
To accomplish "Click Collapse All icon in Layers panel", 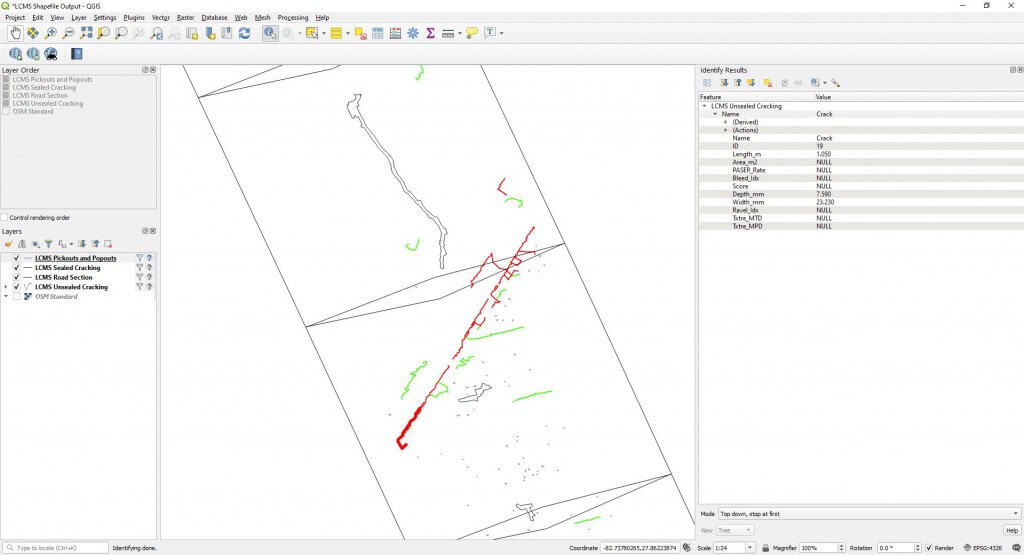I will coord(95,244).
